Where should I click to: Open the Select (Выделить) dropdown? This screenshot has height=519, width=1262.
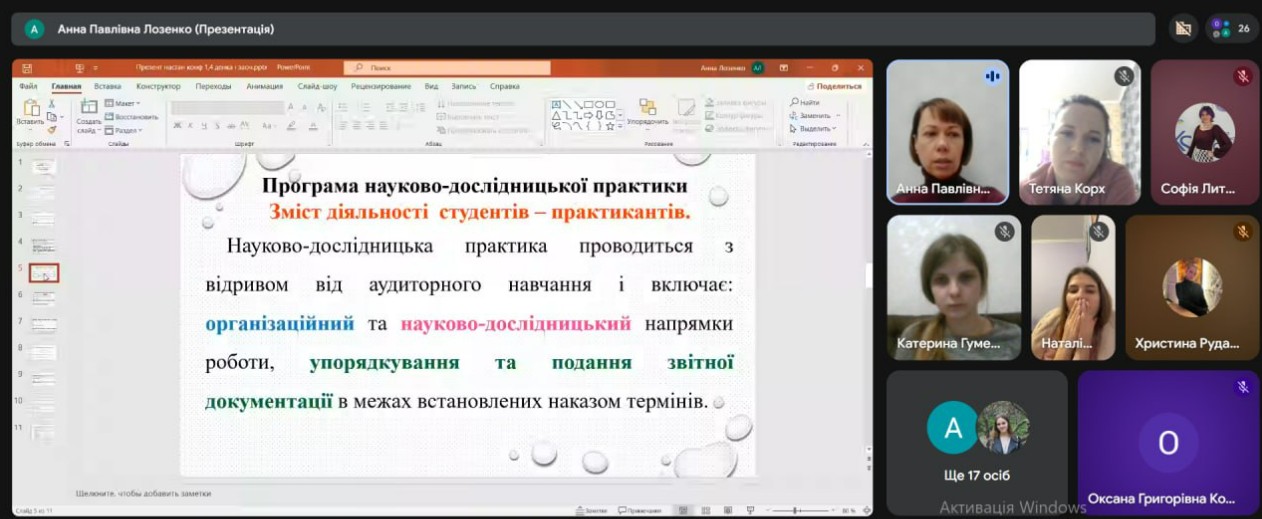[x=812, y=128]
